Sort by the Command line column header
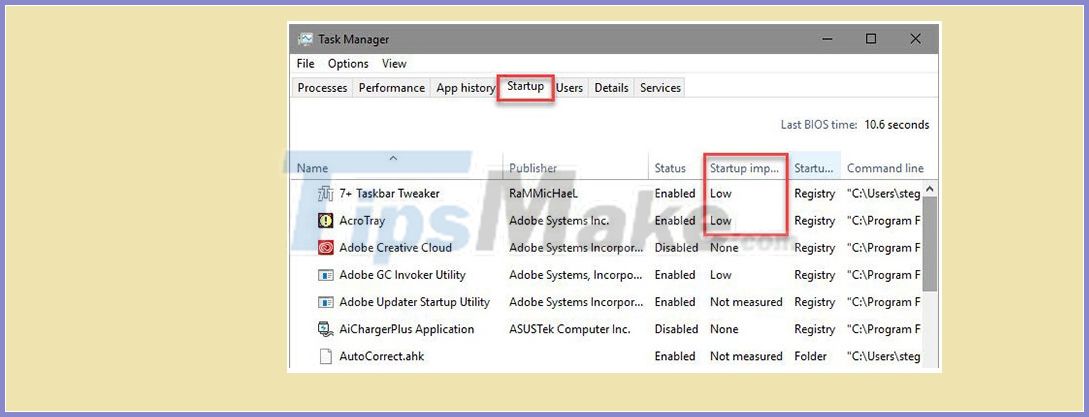Image resolution: width=1089 pixels, height=417 pixels. (x=885, y=167)
